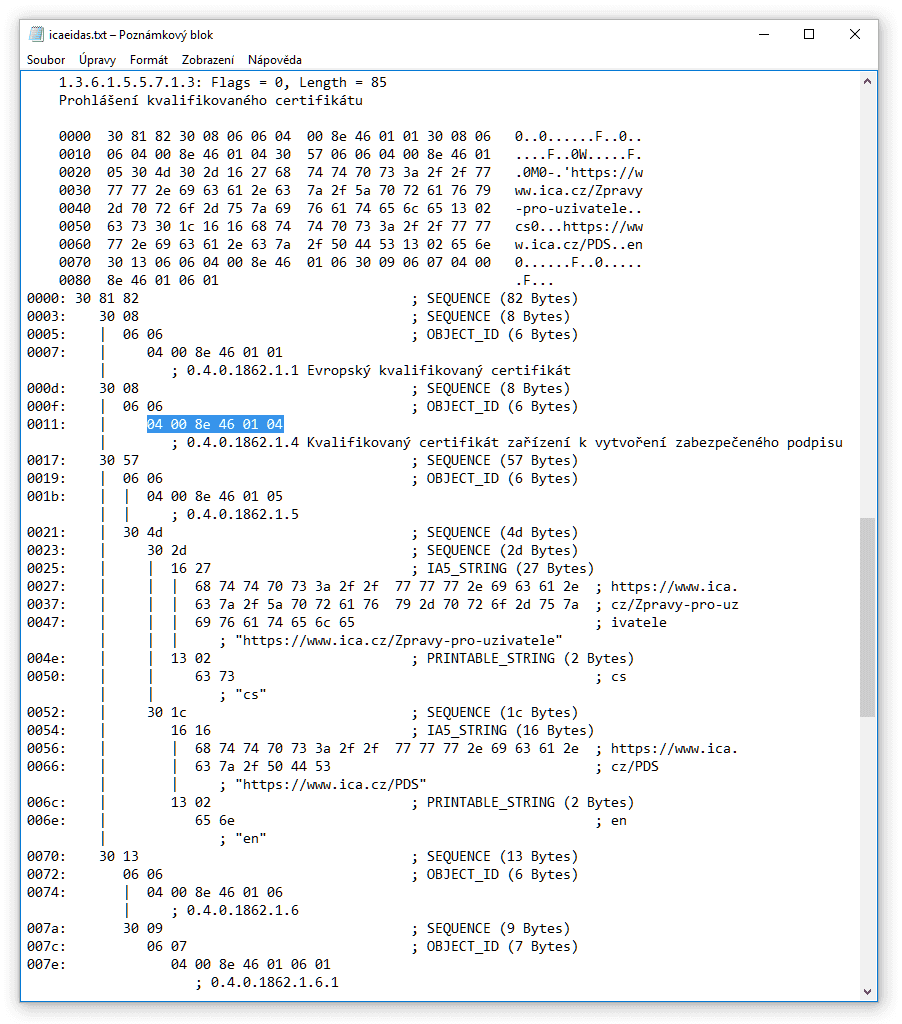Click the hex dump row starting 0050
The image size is (902, 1024).
tap(351, 227)
